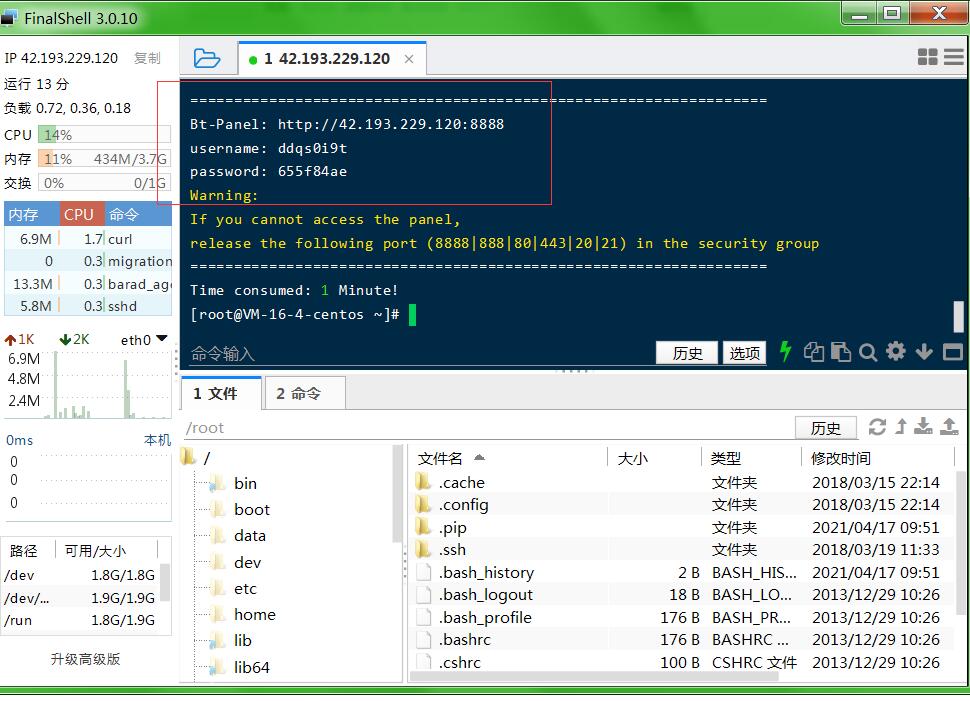Open terminal search with magnifier icon
The image size is (970, 701).
pyautogui.click(x=868, y=352)
